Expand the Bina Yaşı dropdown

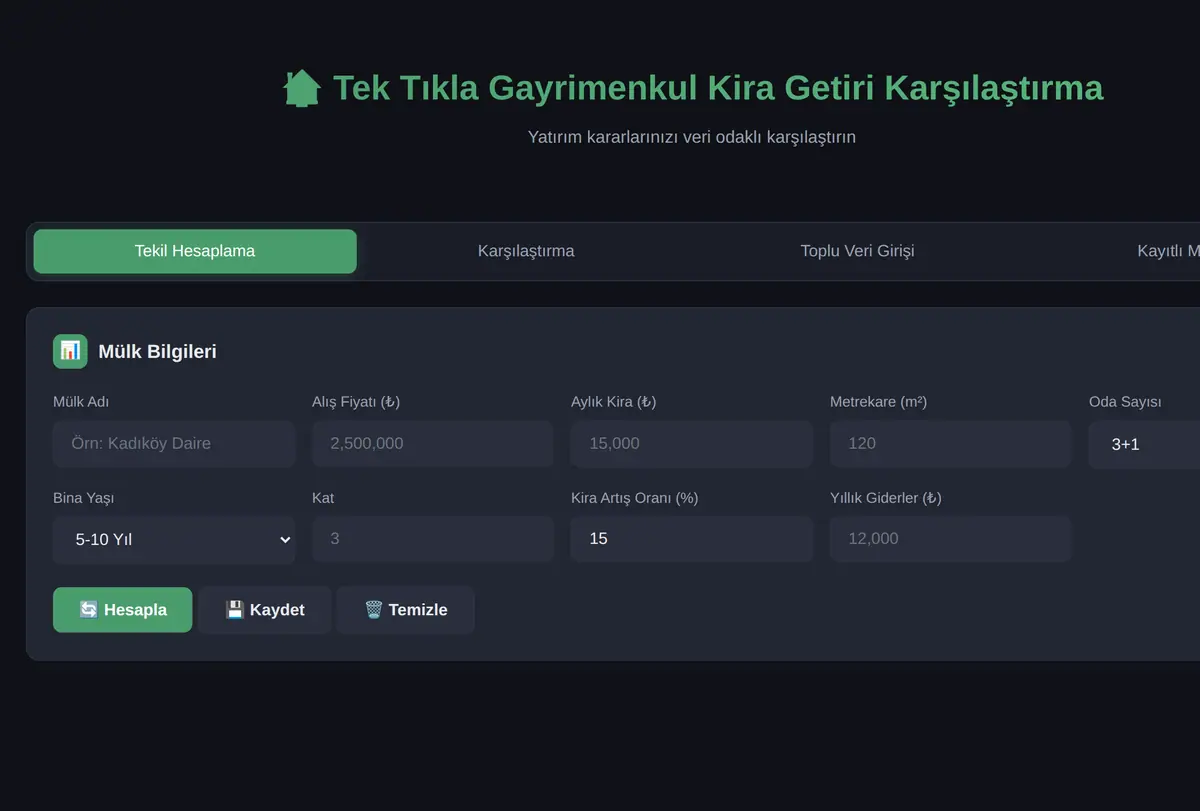(174, 539)
